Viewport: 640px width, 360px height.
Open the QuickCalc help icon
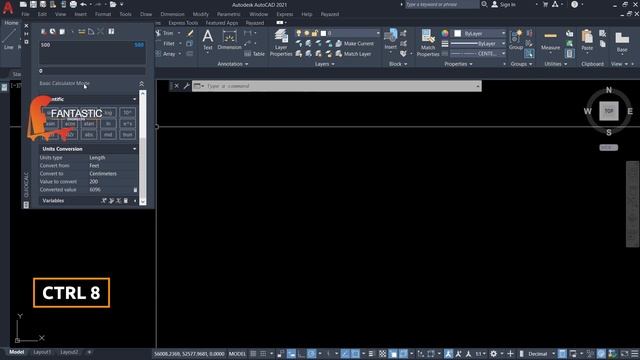[x=111, y=32]
